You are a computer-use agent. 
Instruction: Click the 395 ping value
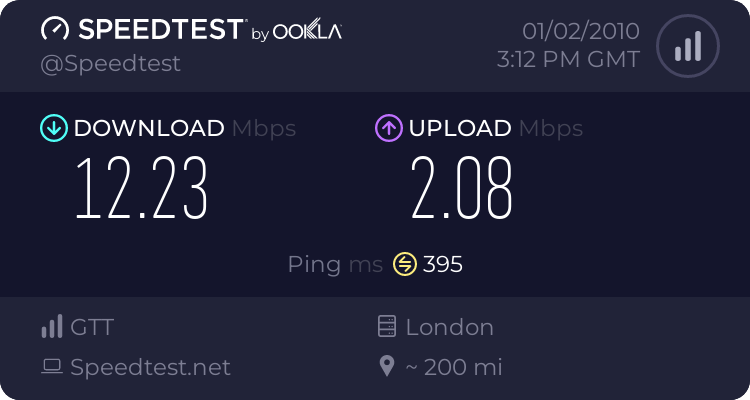tap(442, 264)
